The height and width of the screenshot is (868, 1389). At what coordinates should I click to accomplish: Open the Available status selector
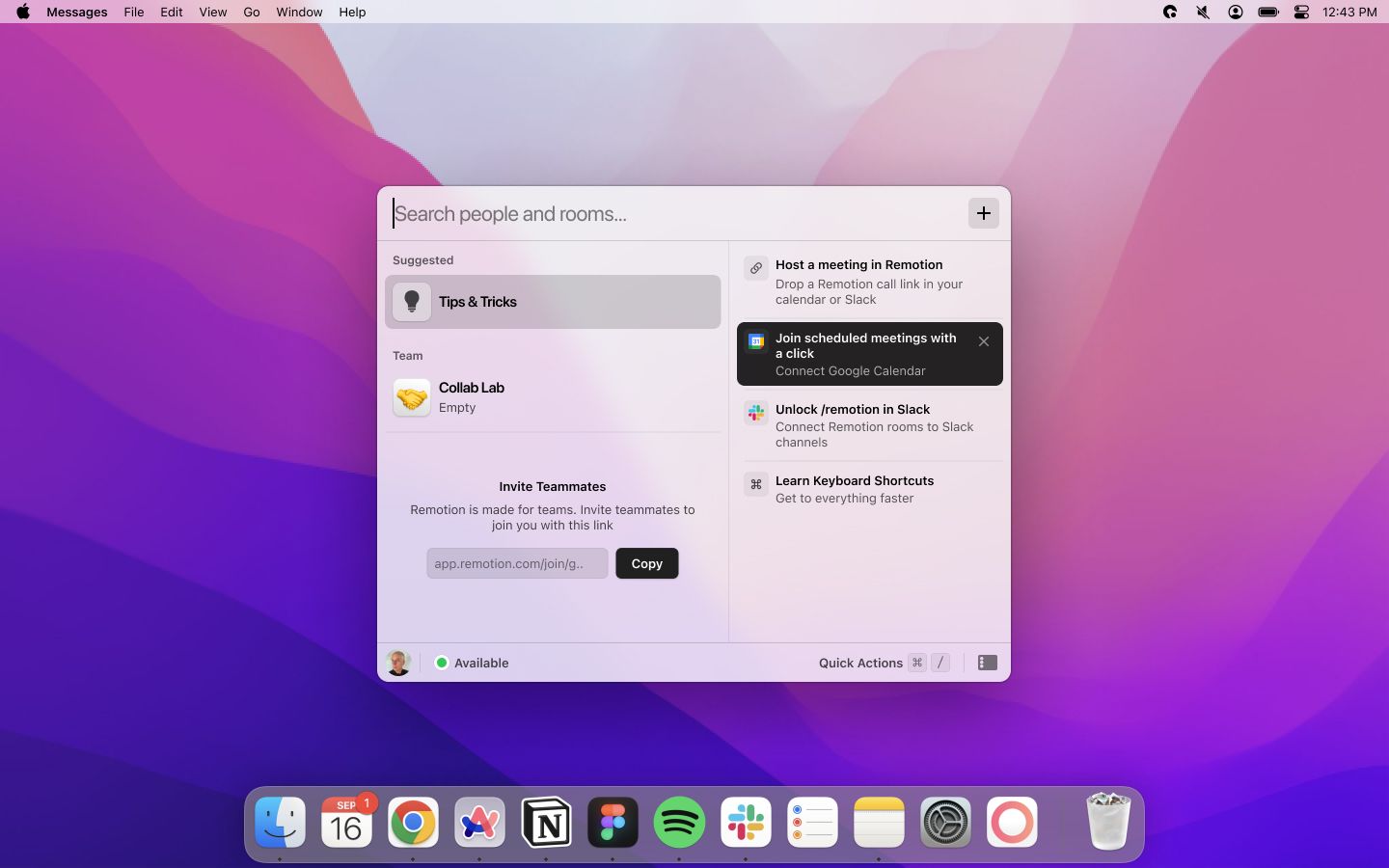point(472,663)
